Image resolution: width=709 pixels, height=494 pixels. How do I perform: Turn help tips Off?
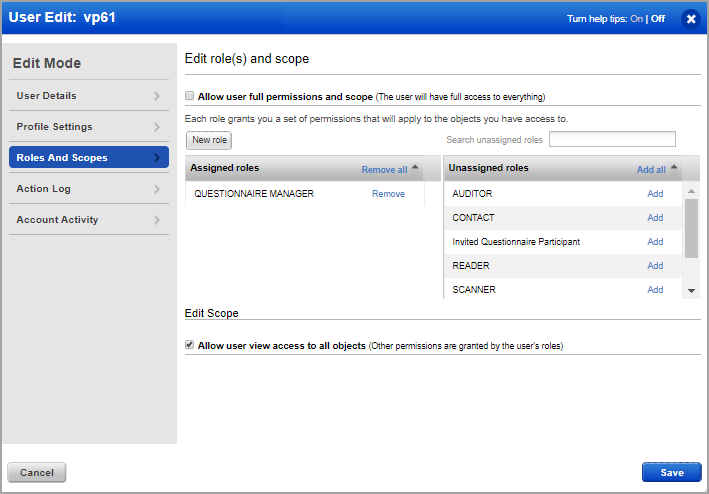click(658, 18)
